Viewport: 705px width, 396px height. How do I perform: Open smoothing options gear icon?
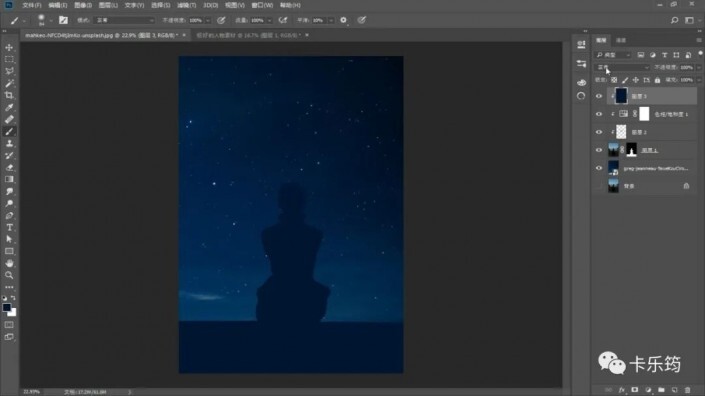(344, 20)
